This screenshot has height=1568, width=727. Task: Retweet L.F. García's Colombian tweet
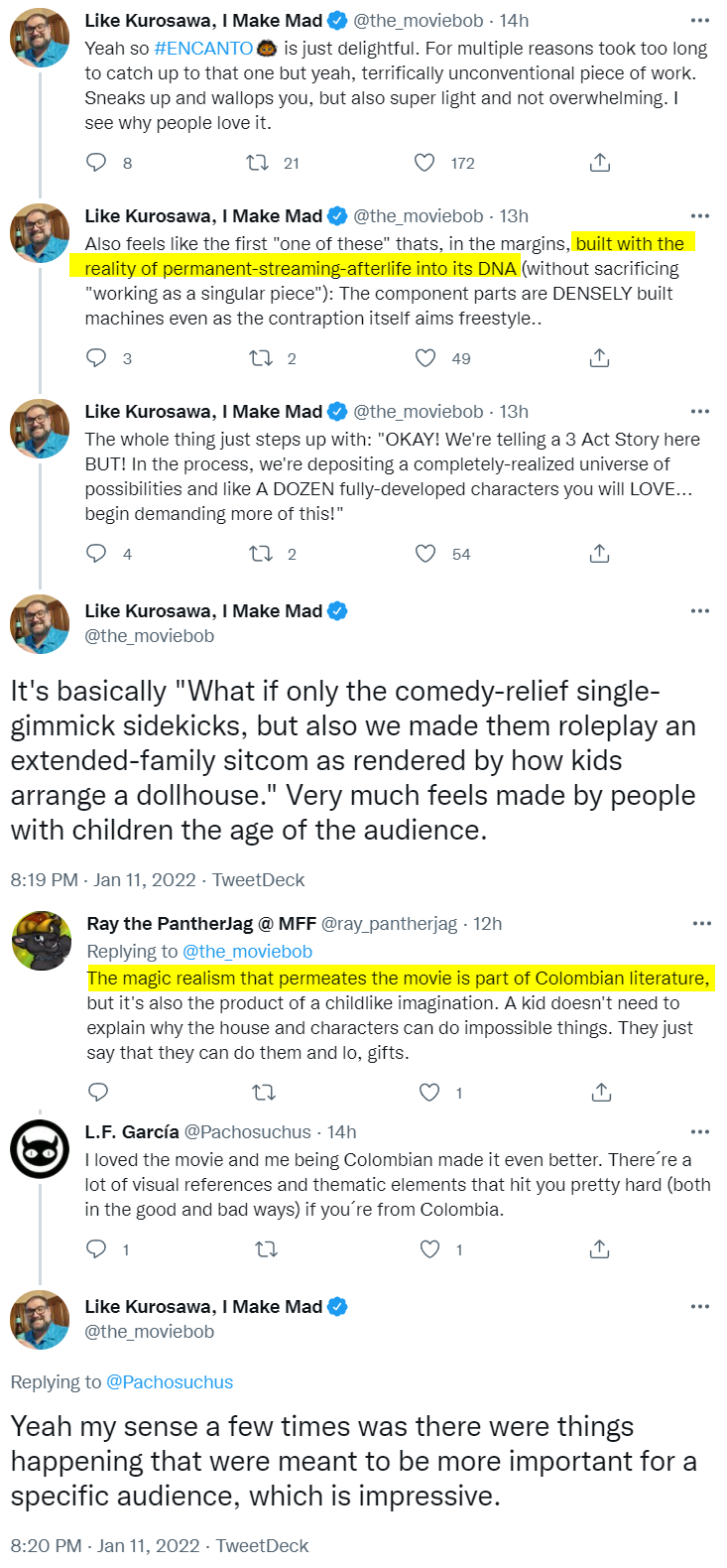(266, 1249)
